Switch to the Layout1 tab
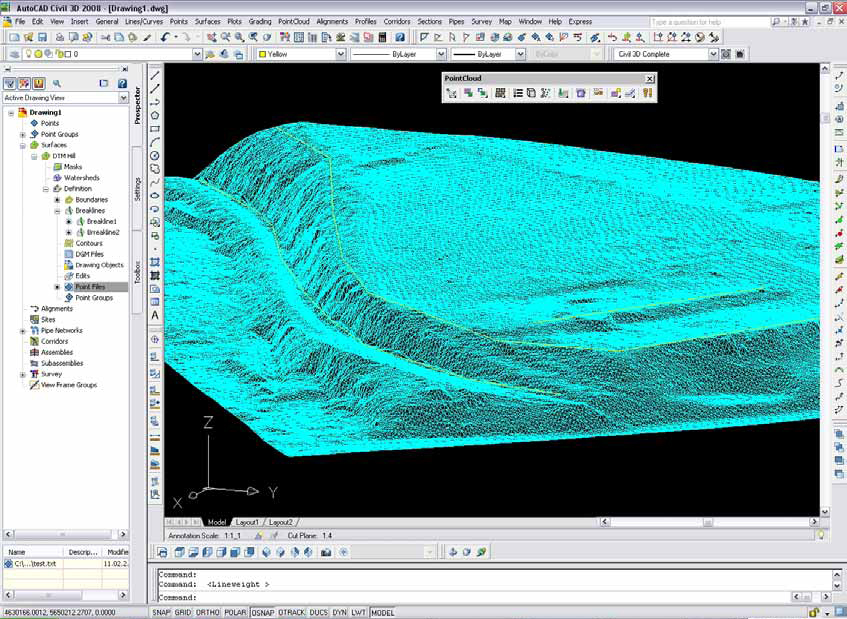Screen dimensions: 847x619 click(x=247, y=522)
